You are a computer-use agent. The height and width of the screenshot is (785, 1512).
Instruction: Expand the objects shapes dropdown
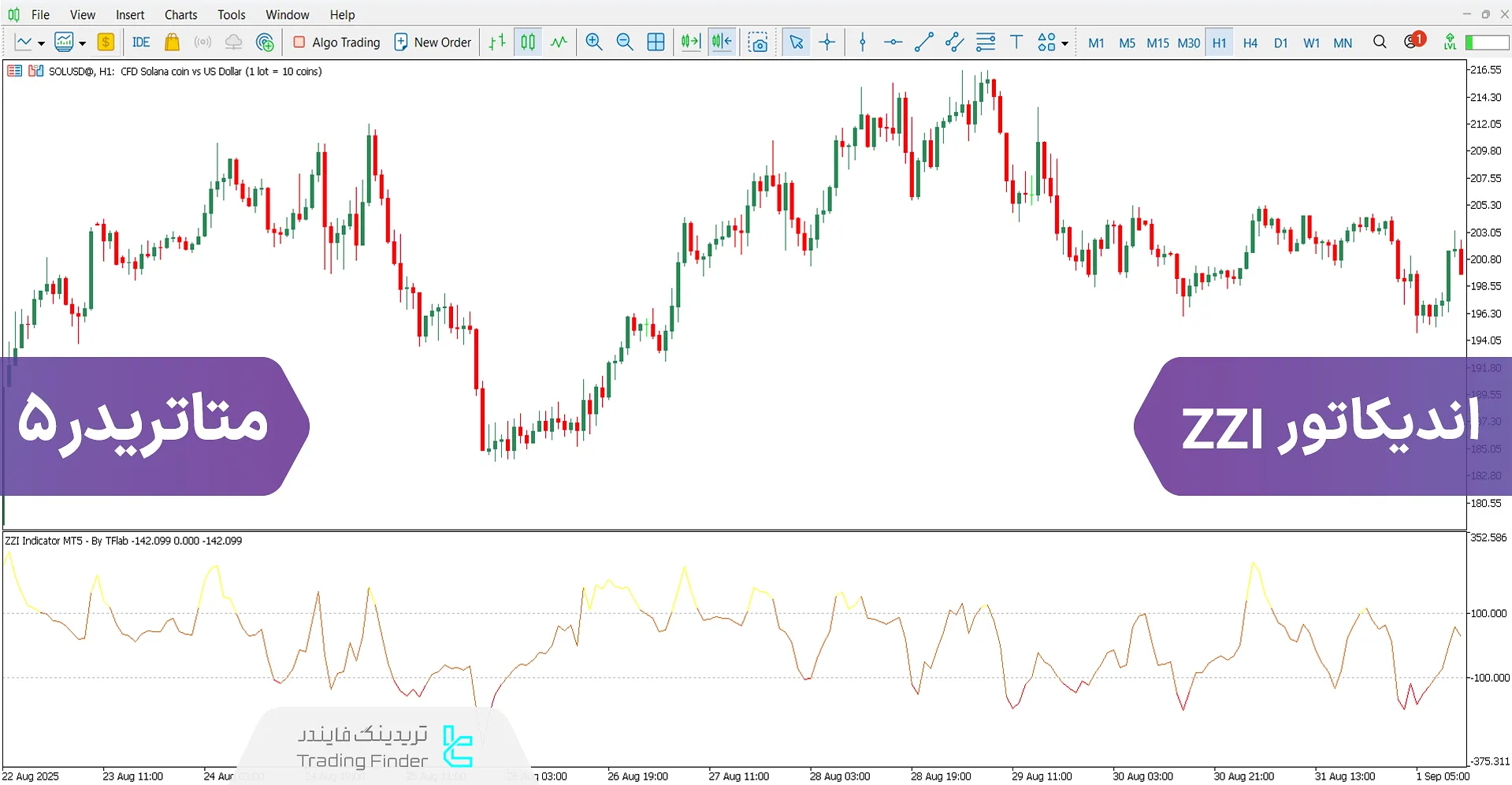coord(1064,43)
